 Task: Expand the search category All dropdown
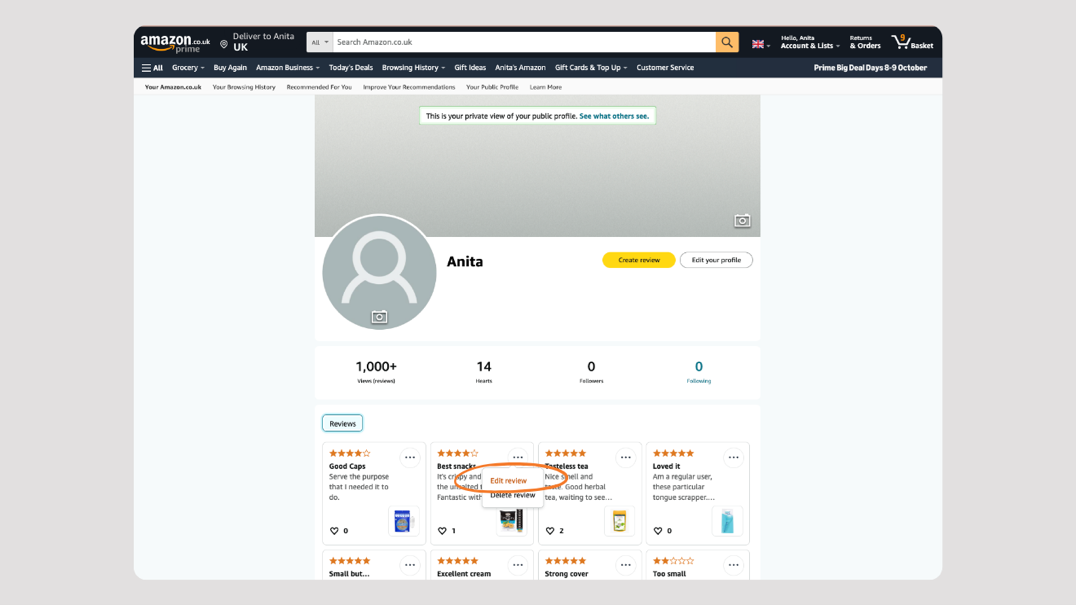pyautogui.click(x=320, y=42)
